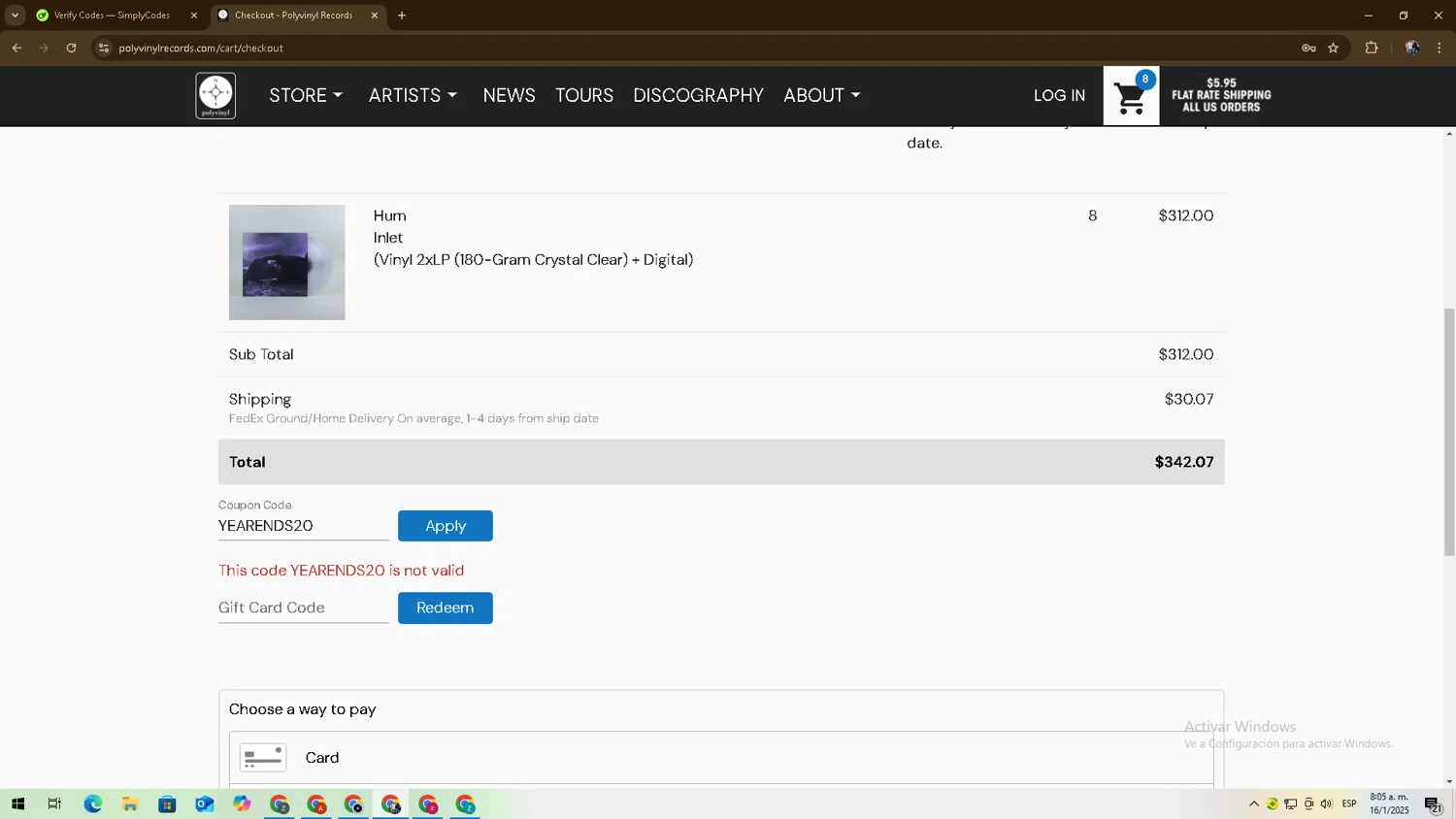Click the taskbar clock showing 8:05 a. m.
The width and height of the screenshot is (1456, 819).
tap(1389, 803)
